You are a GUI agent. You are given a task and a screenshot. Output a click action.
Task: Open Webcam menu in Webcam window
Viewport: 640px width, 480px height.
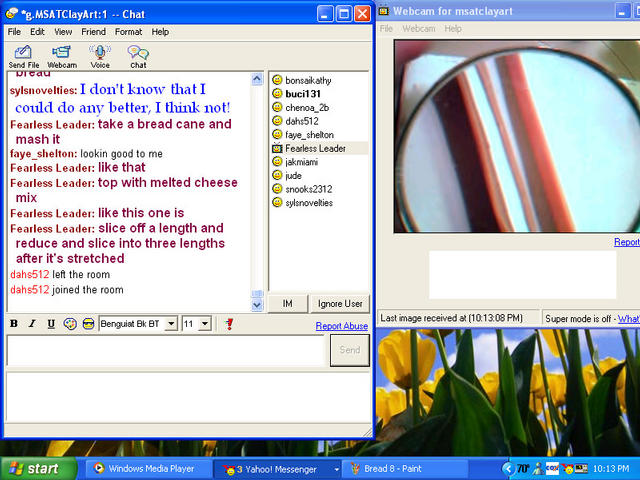(418, 29)
